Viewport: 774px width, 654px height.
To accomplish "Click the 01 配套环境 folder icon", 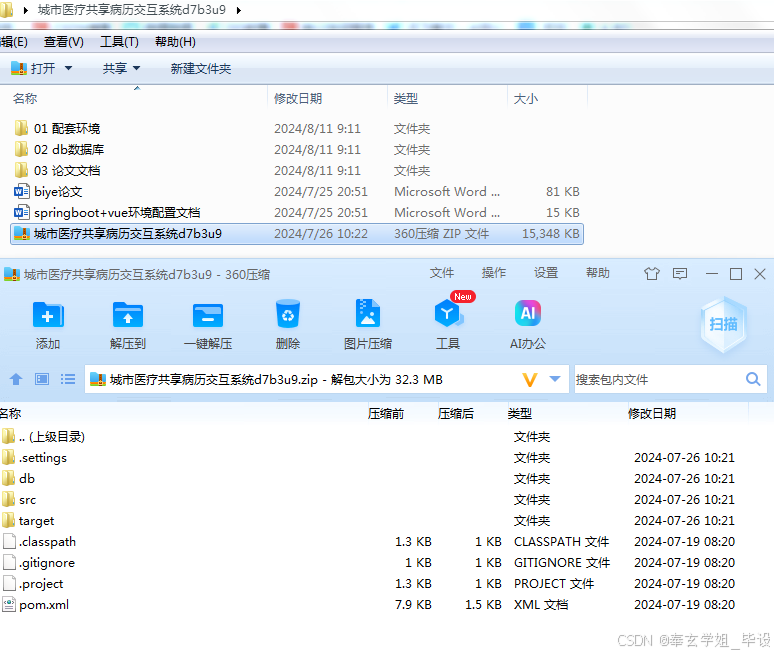I will [x=21, y=128].
